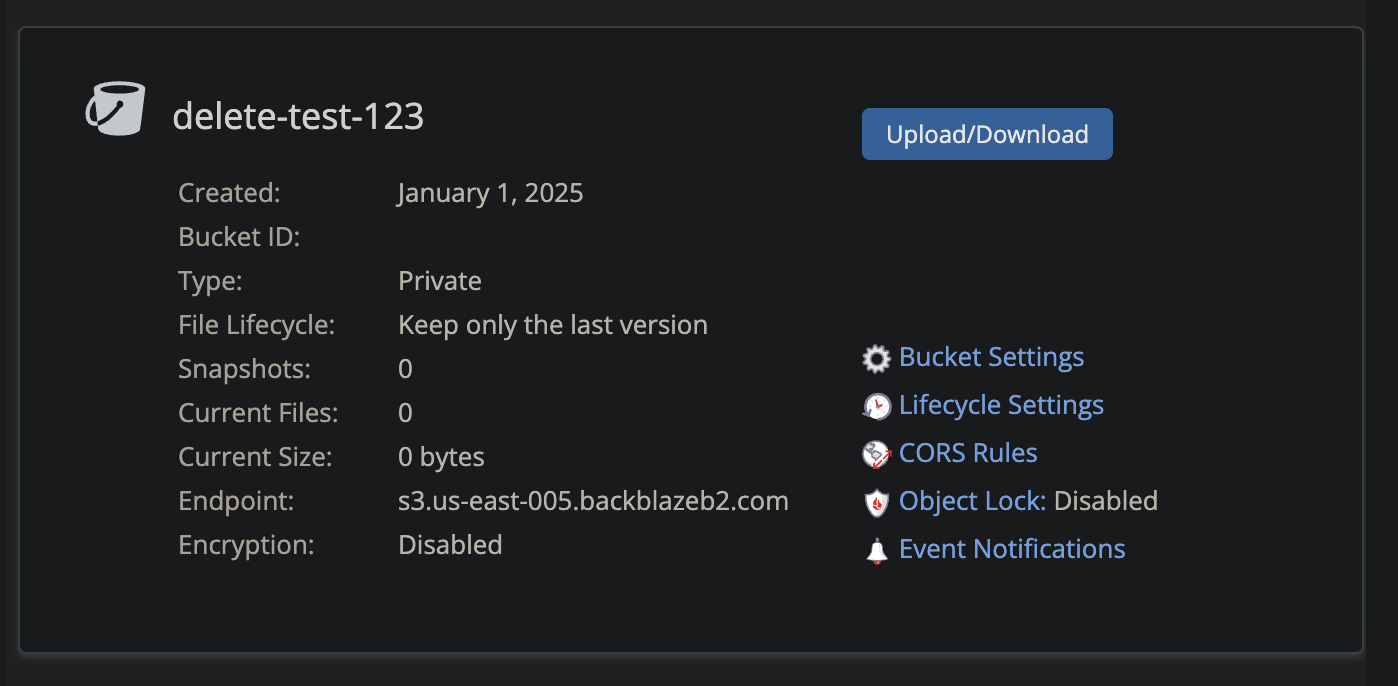Click the Object Lock shield icon

[x=877, y=502]
